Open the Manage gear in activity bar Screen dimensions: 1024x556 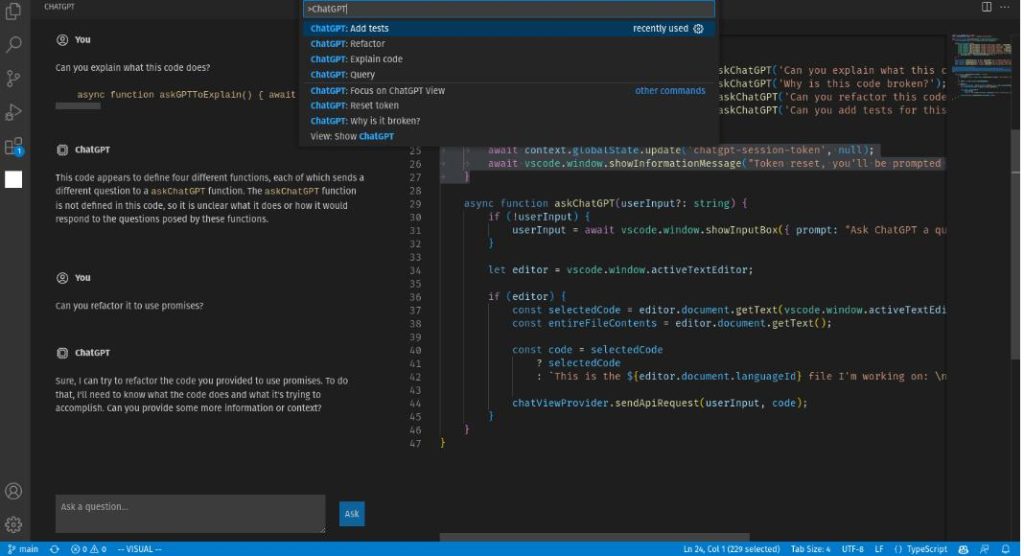(13, 525)
